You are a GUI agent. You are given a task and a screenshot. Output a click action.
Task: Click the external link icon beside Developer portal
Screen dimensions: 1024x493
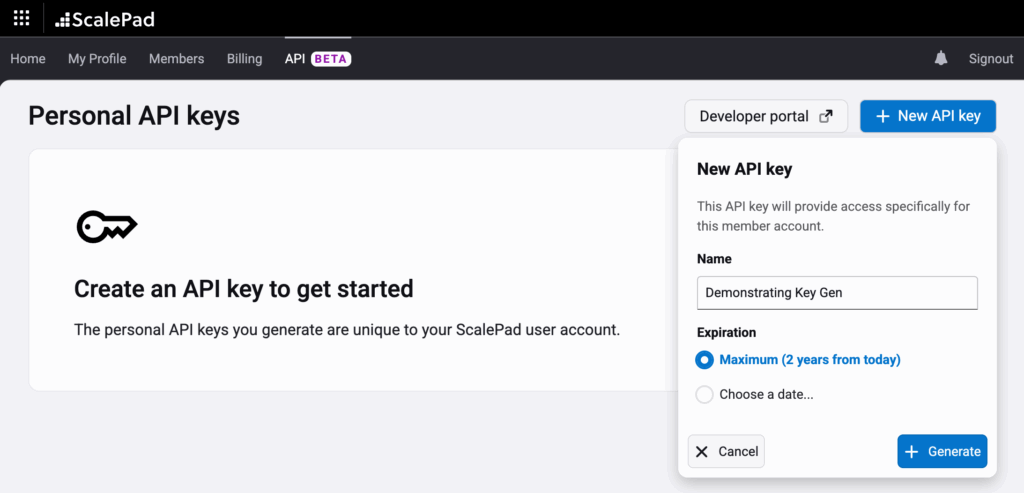tap(826, 116)
